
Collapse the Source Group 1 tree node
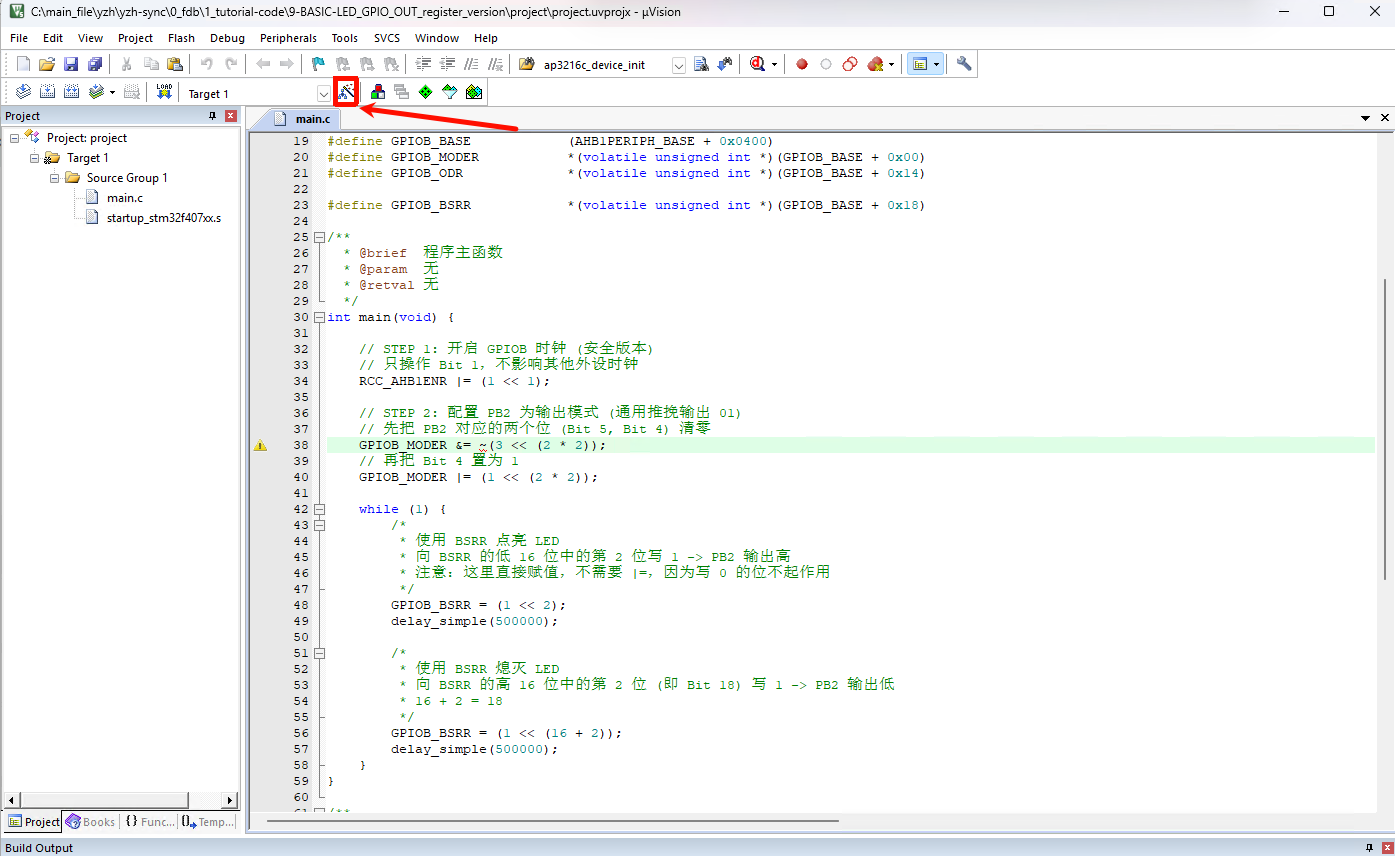(55, 178)
